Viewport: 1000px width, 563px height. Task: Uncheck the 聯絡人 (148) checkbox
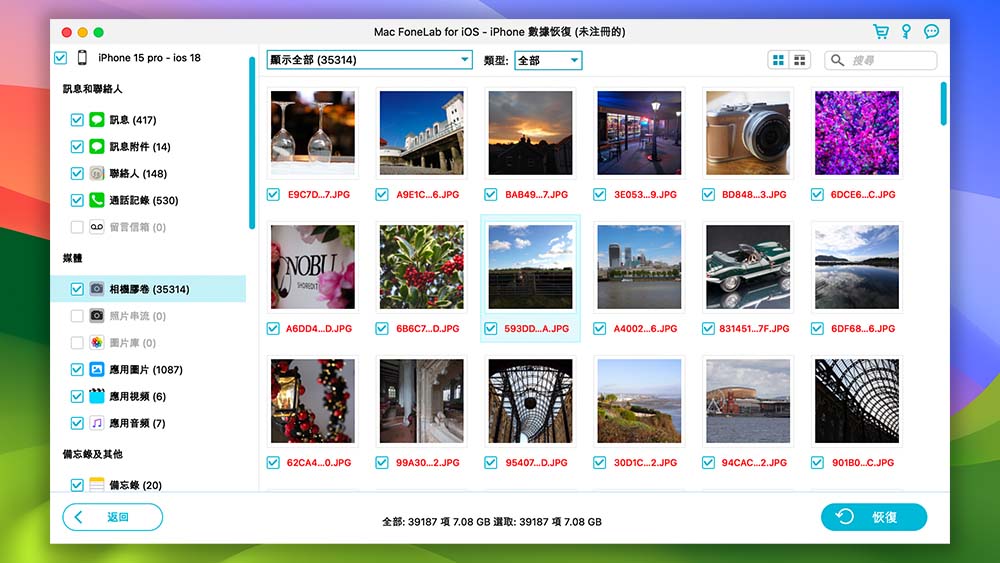click(x=77, y=173)
